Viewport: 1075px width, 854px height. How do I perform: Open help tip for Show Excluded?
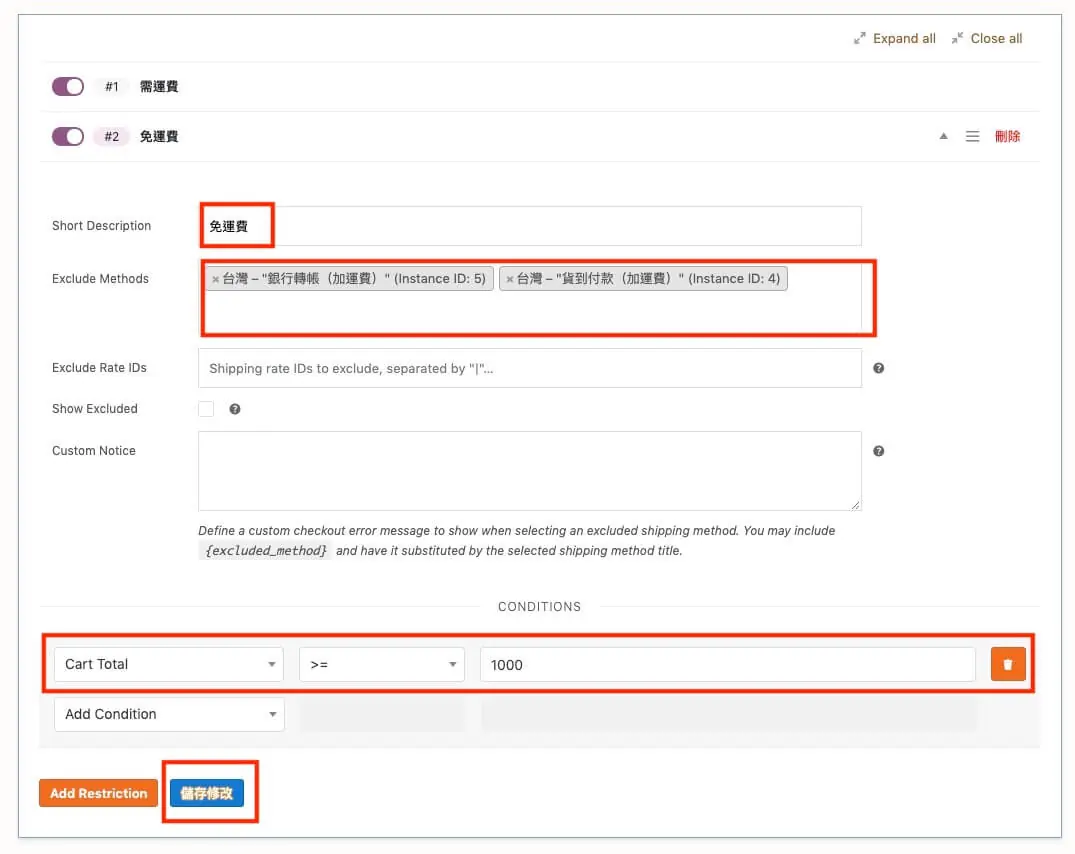pos(234,409)
